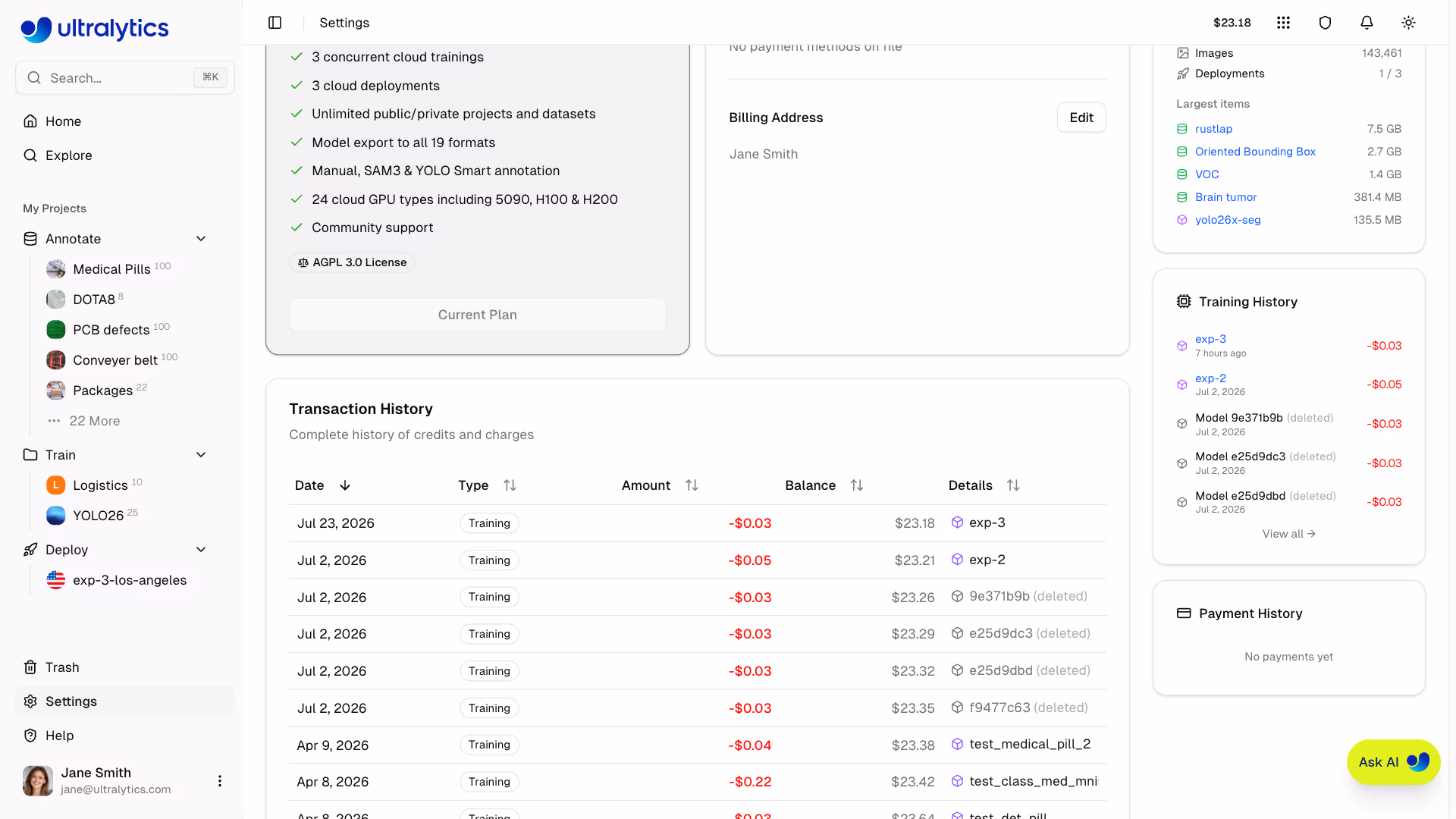Sort transactions by Type
1456x819 pixels.
[x=487, y=485]
